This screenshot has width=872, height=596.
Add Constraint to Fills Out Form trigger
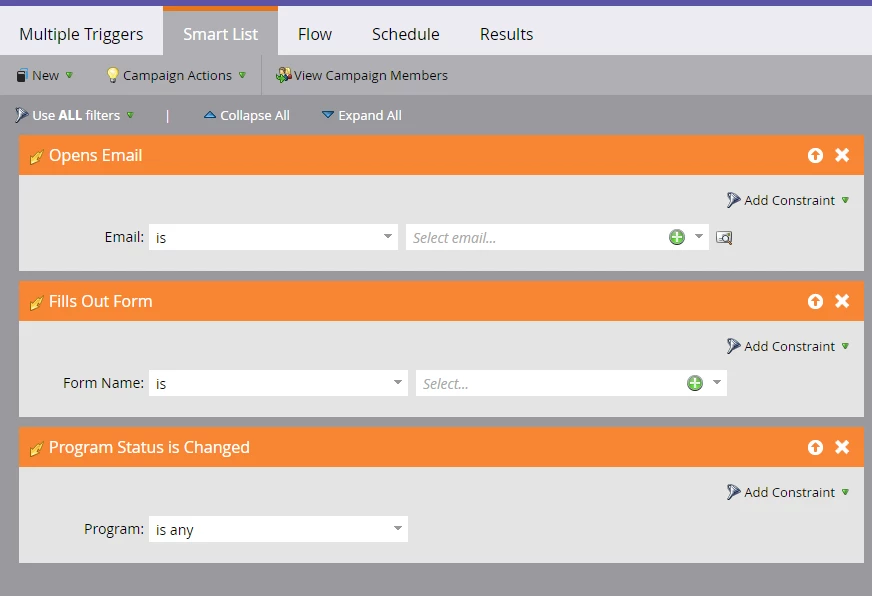point(788,346)
